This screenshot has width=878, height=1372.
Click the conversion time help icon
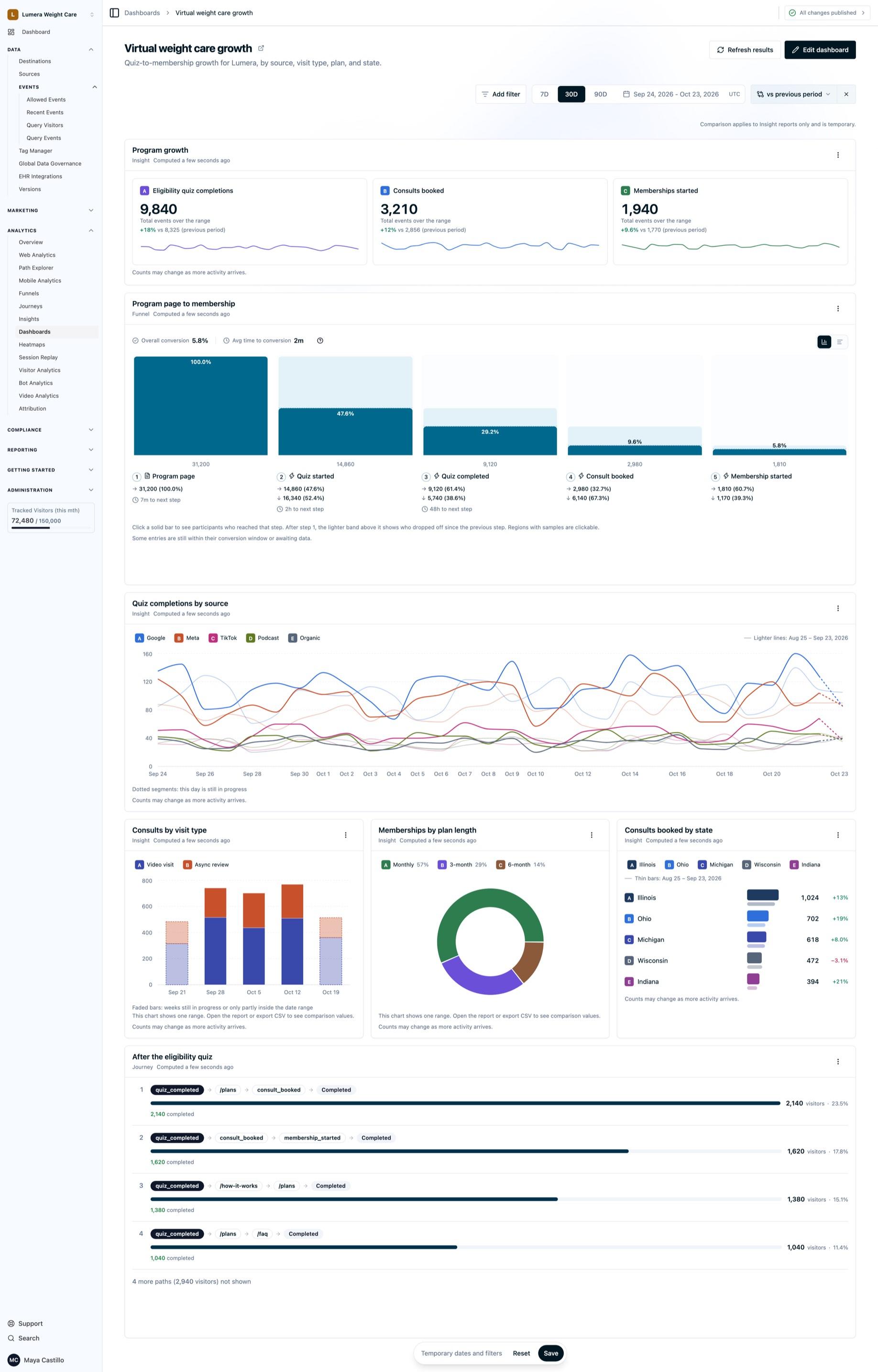(320, 341)
